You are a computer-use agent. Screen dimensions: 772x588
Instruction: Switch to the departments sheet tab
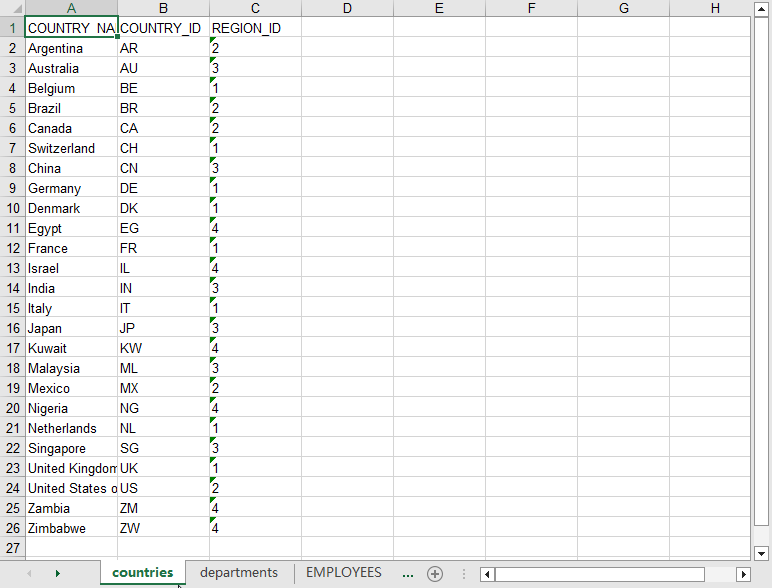point(238,573)
